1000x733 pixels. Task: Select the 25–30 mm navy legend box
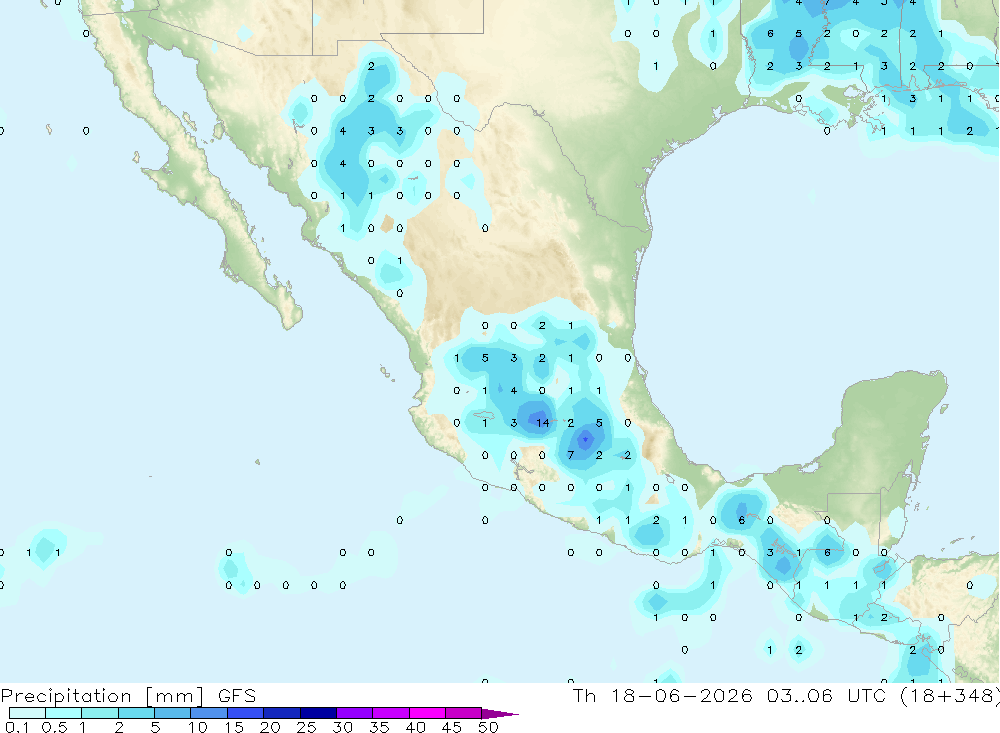[x=318, y=713]
